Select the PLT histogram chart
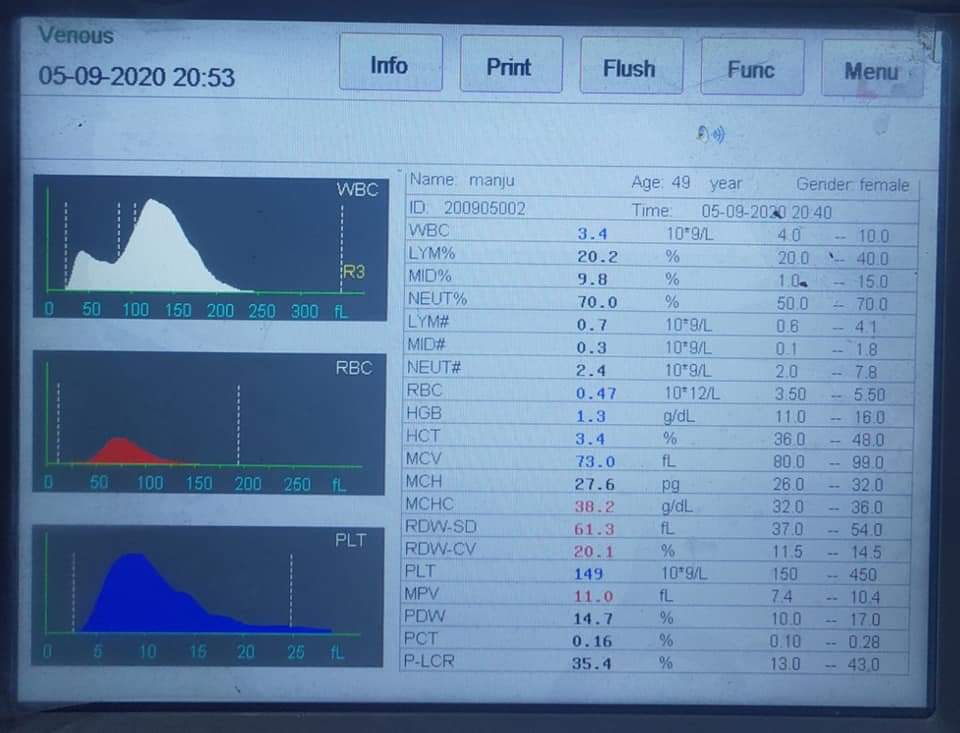960x733 pixels. click(x=208, y=596)
